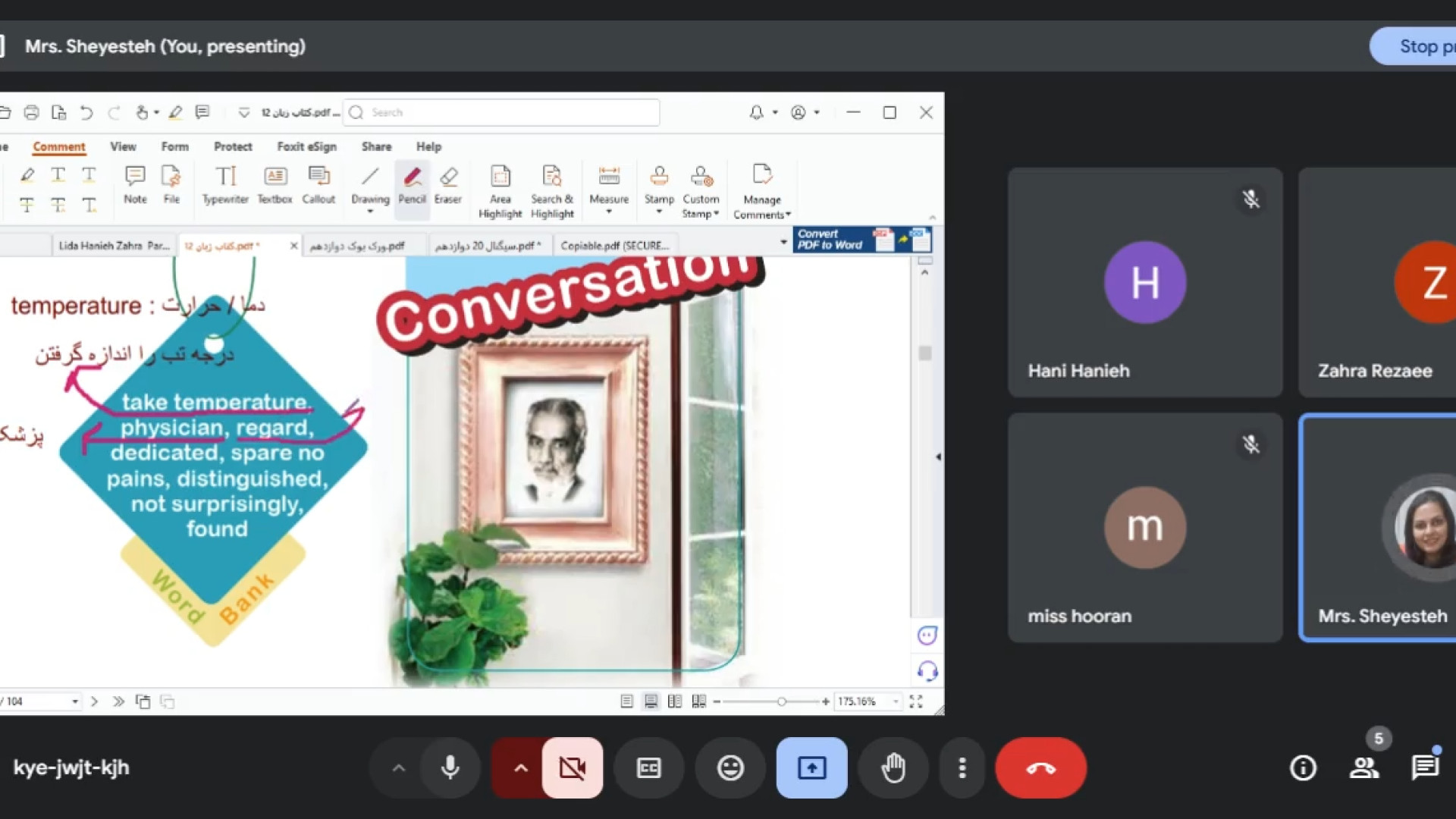Switch to the View ribbon tab
The image size is (1456, 819).
[x=123, y=146]
